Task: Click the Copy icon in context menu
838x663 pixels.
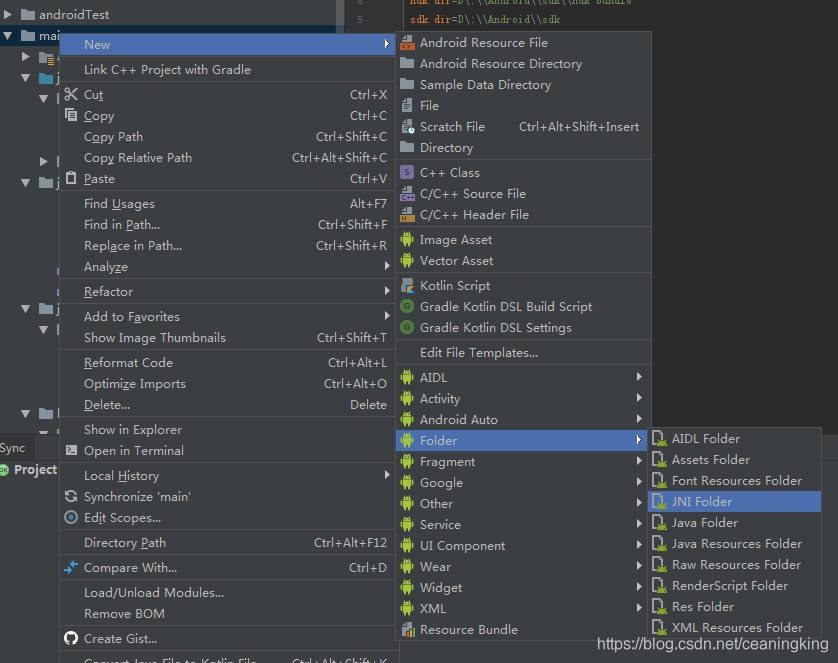Action: (71, 115)
